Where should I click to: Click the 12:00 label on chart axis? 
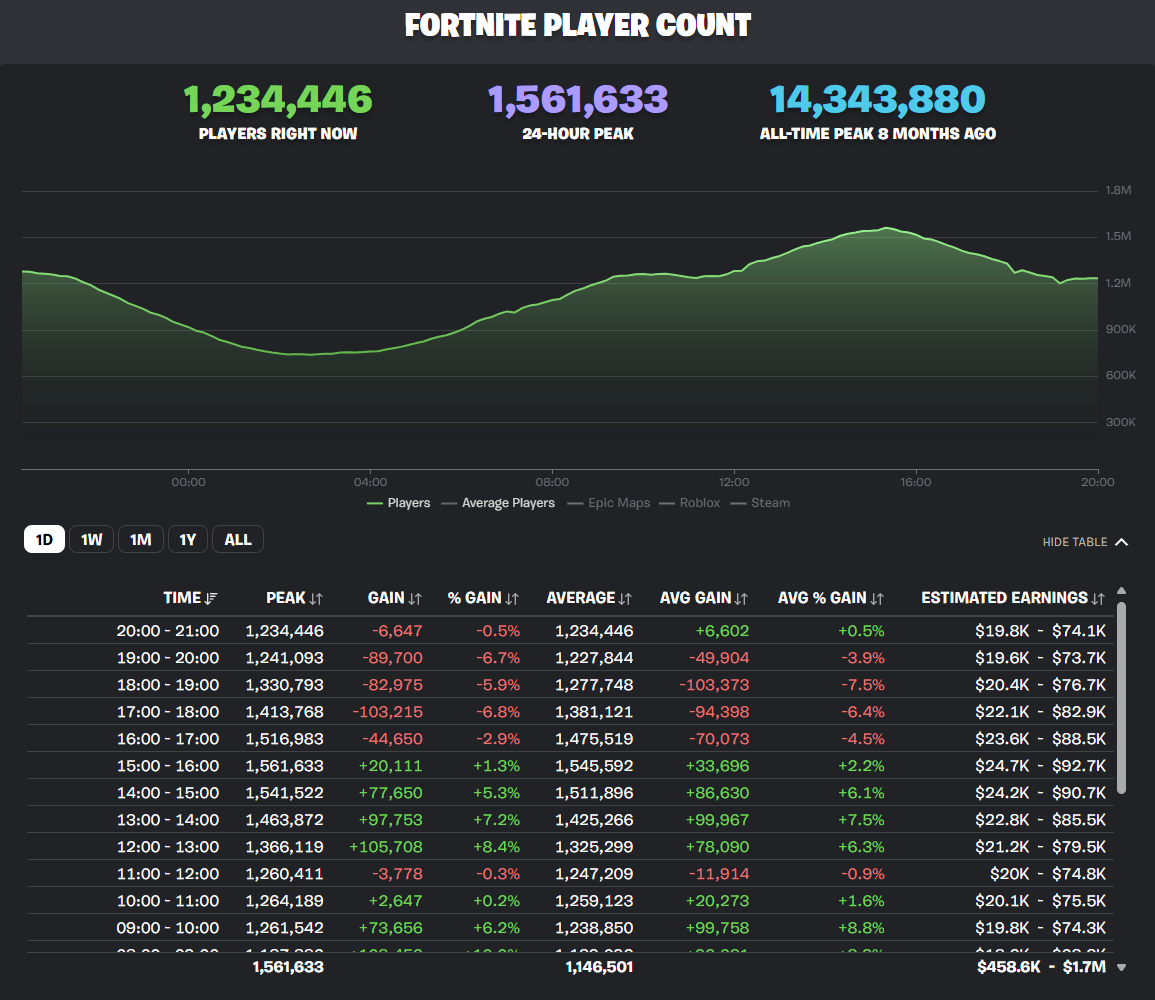coord(734,482)
